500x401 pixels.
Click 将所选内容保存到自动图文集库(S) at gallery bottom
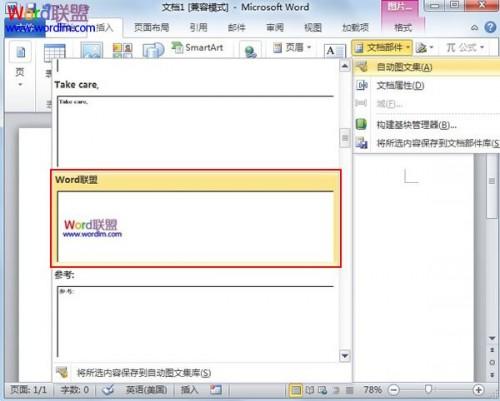coord(202,373)
